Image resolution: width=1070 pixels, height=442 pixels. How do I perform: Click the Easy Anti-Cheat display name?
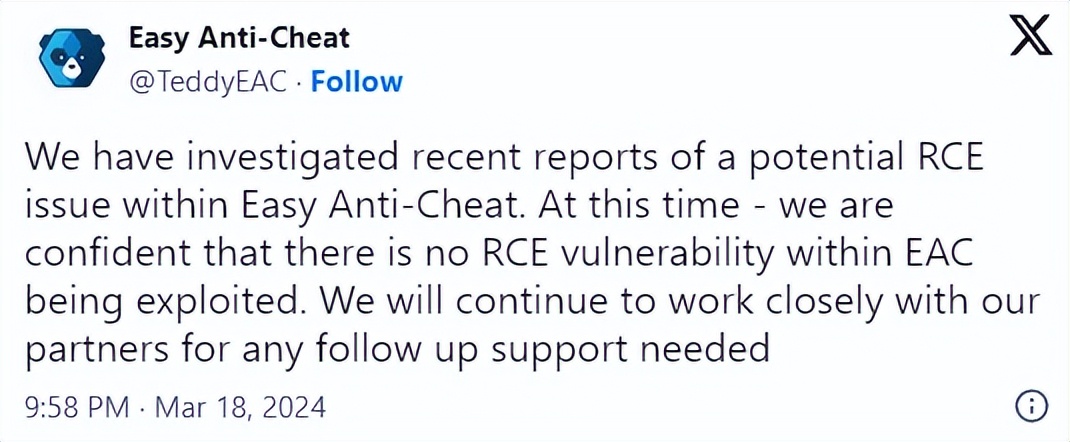[x=239, y=39]
